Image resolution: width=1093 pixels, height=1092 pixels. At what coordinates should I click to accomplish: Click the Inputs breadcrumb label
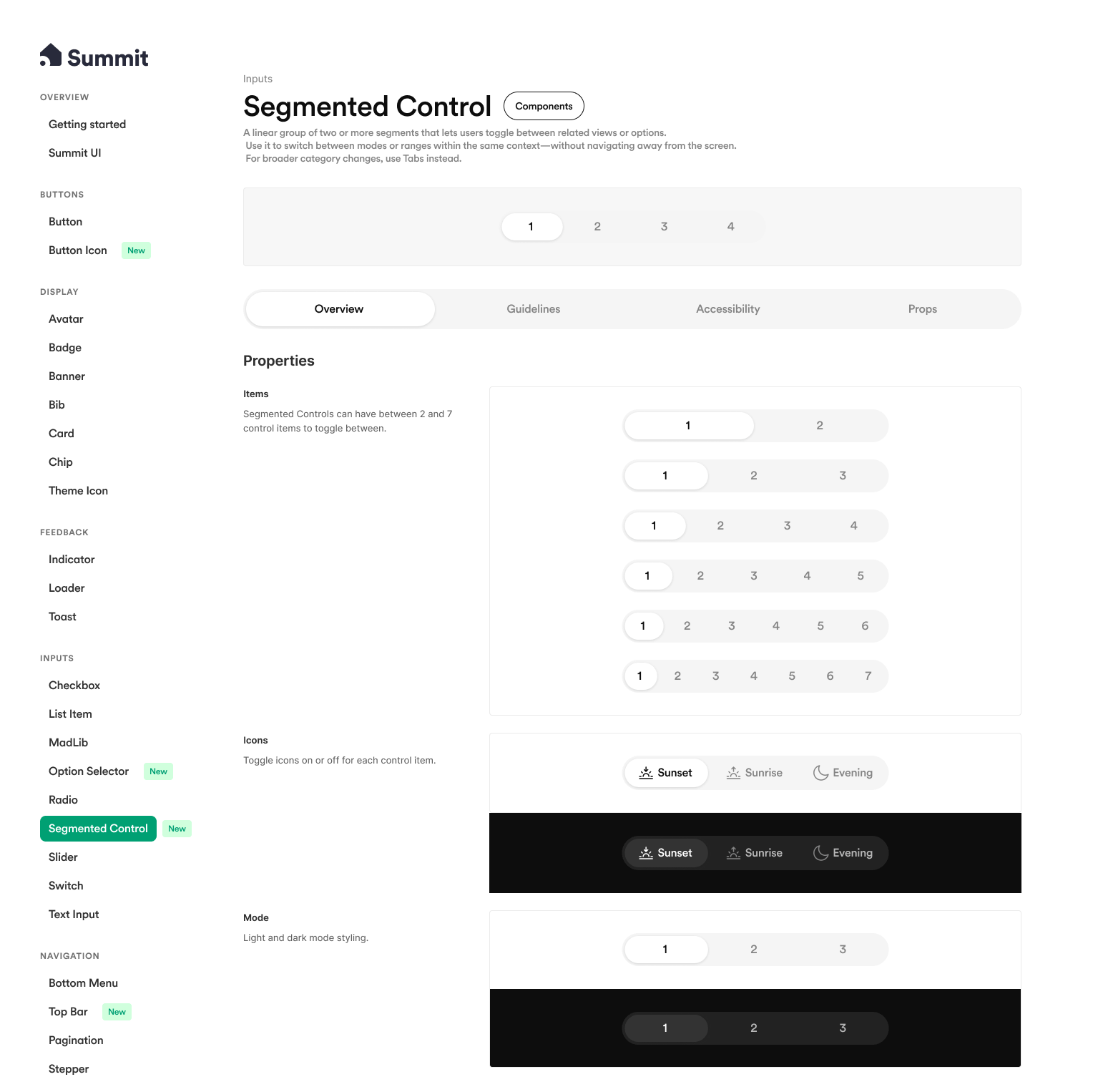tap(258, 79)
